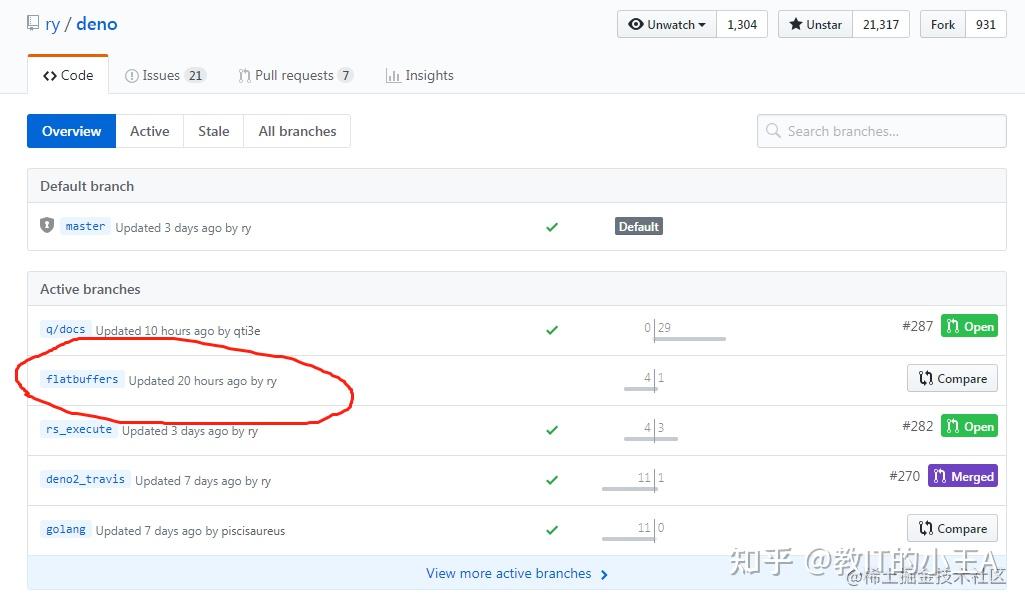Click the repository book icon beside ry/deno
The width and height of the screenshot is (1025, 605).
(32, 22)
